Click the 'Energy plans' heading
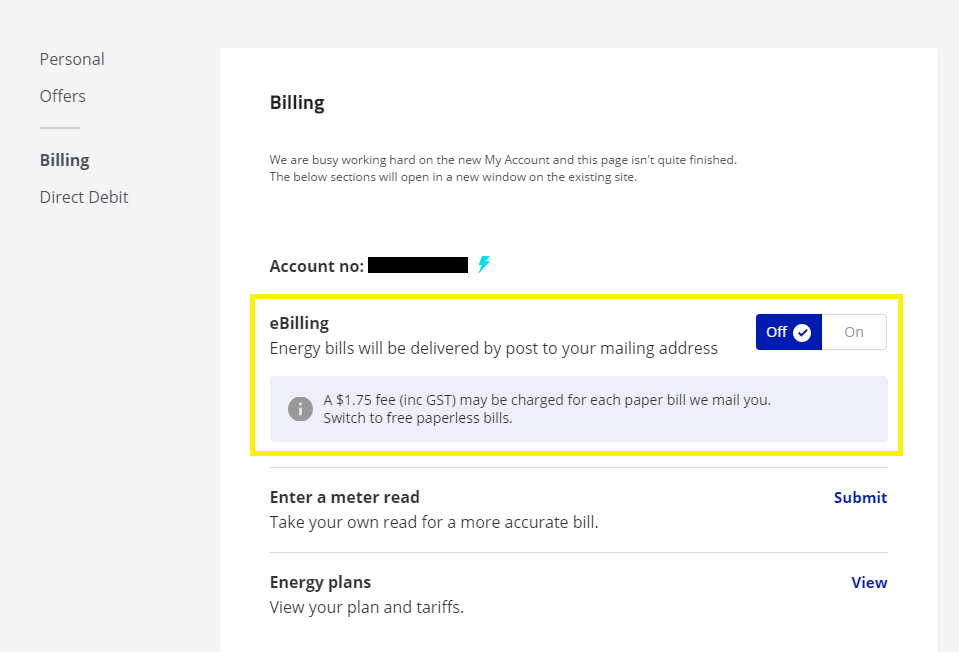The width and height of the screenshot is (959, 652). click(x=320, y=582)
